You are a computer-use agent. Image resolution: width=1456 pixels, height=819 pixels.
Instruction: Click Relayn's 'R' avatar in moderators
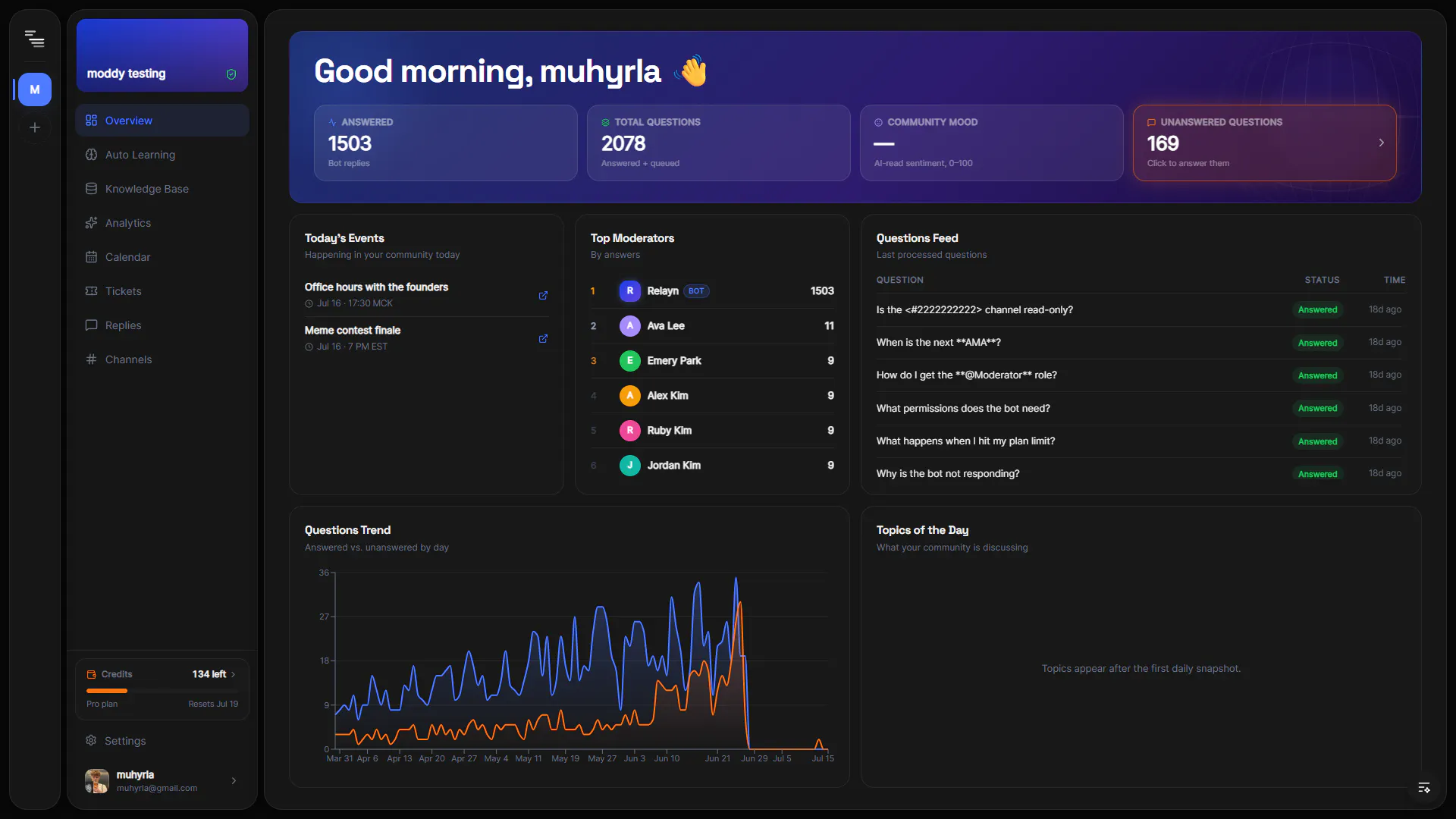click(x=630, y=291)
